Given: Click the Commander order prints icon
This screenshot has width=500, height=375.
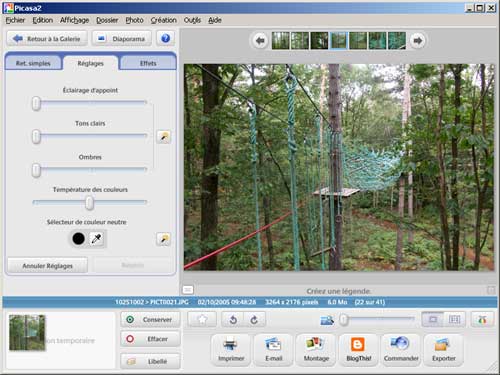Looking at the screenshot, I should pyautogui.click(x=401, y=350).
